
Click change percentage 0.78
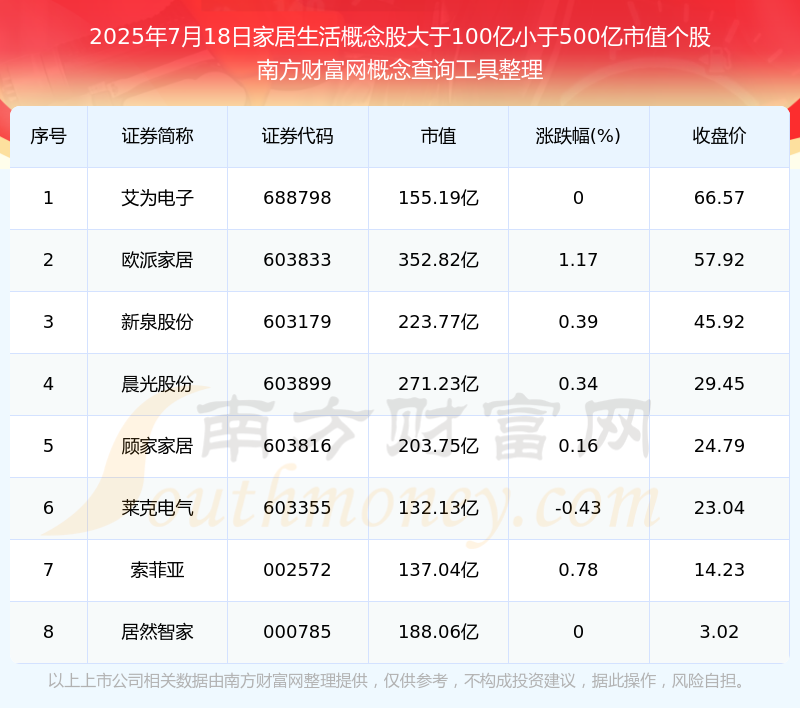[578, 570]
